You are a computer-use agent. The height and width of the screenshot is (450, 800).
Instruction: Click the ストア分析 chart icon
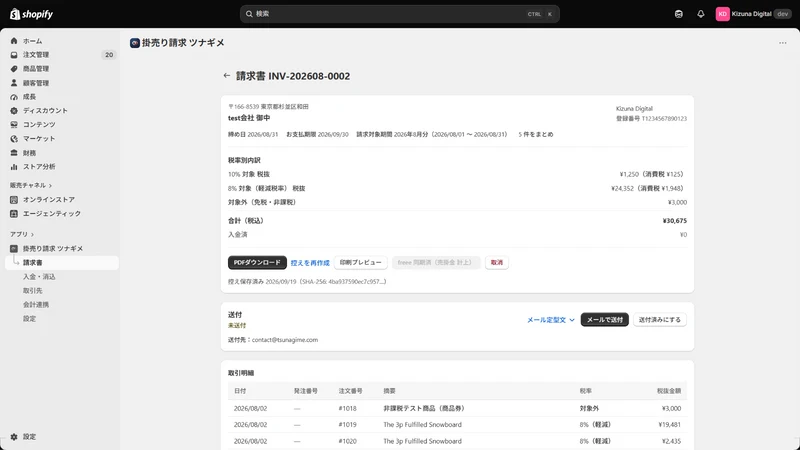pos(14,167)
